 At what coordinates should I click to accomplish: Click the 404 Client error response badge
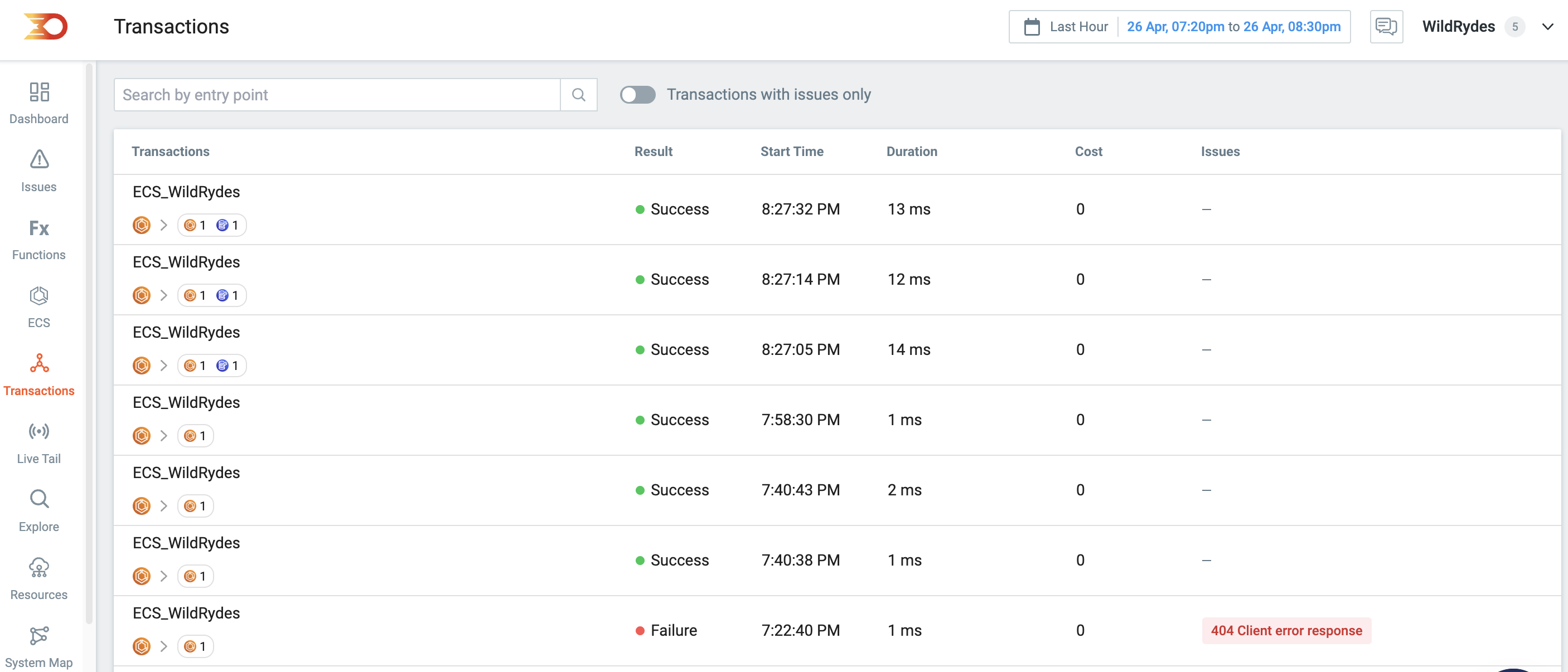pos(1286,631)
